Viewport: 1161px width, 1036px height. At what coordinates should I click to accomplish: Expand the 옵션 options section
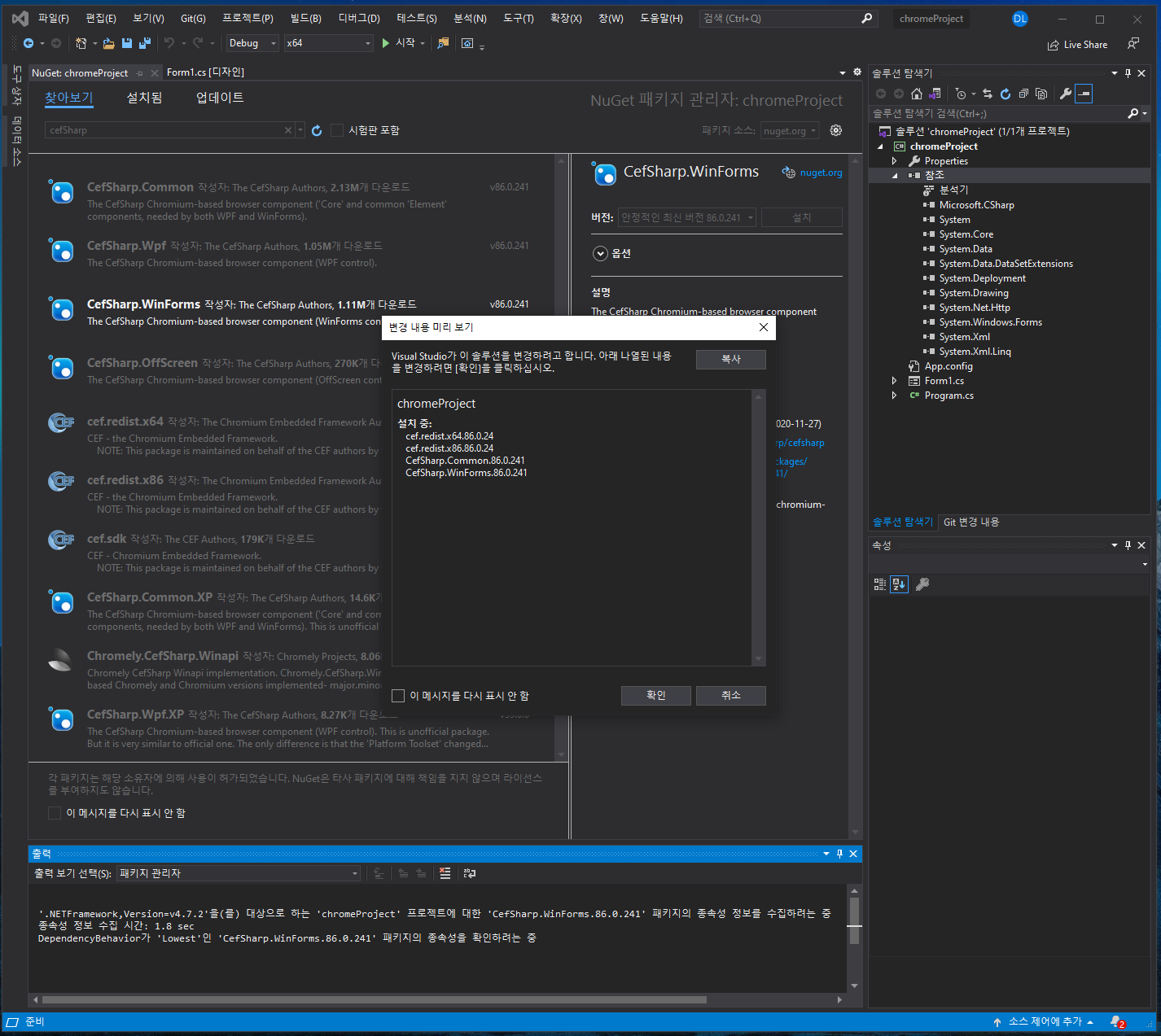click(600, 253)
